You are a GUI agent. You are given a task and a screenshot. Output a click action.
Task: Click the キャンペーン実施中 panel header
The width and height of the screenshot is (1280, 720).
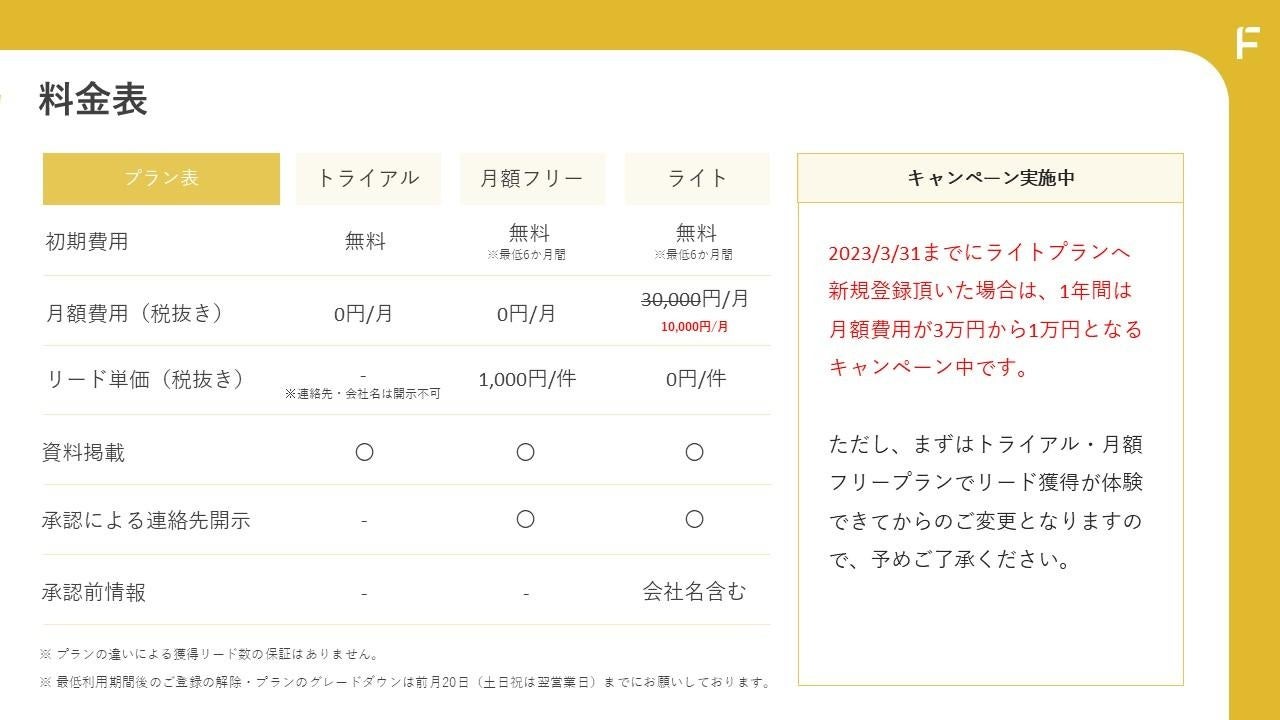990,178
